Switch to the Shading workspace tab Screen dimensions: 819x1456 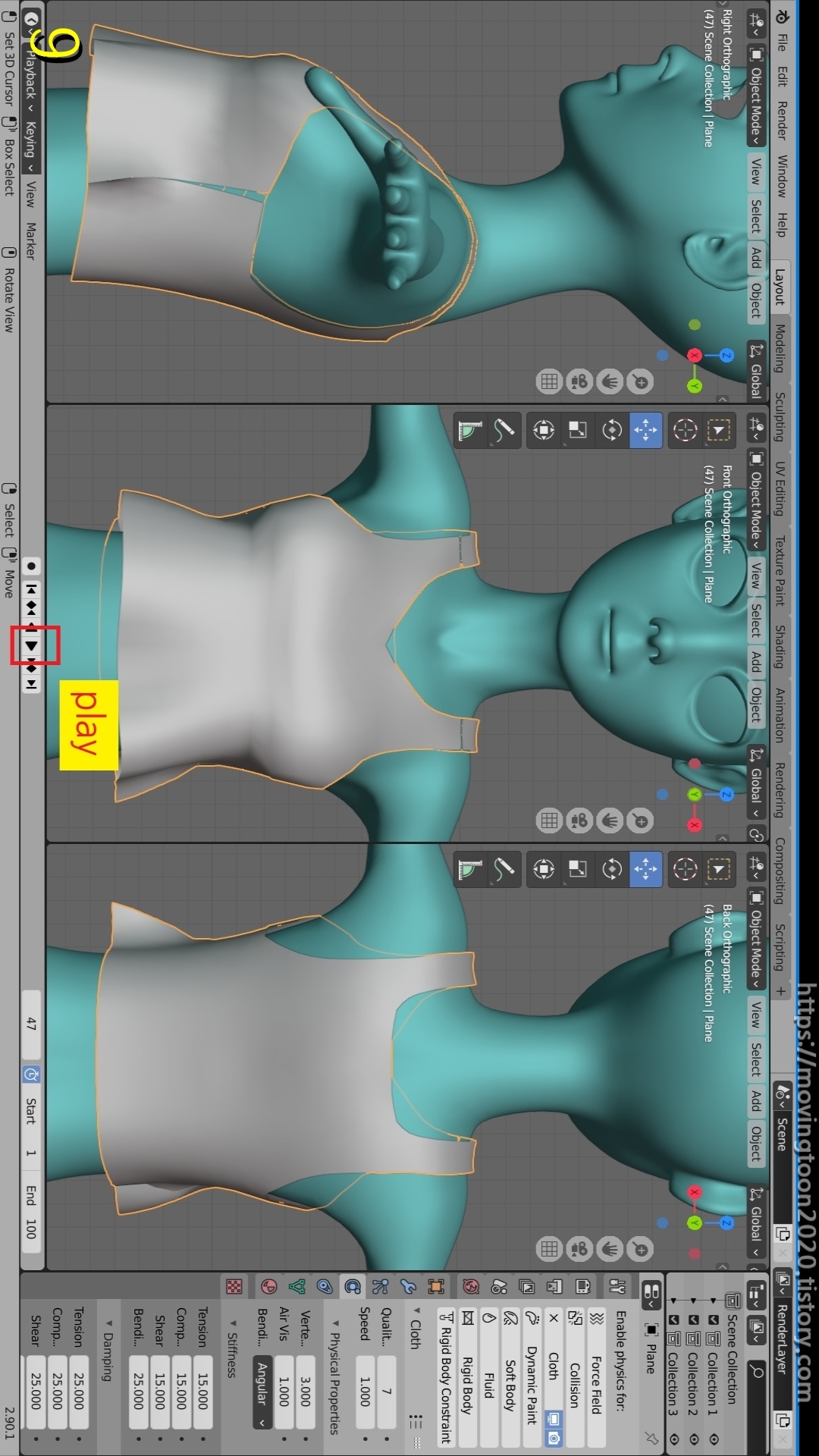779,646
